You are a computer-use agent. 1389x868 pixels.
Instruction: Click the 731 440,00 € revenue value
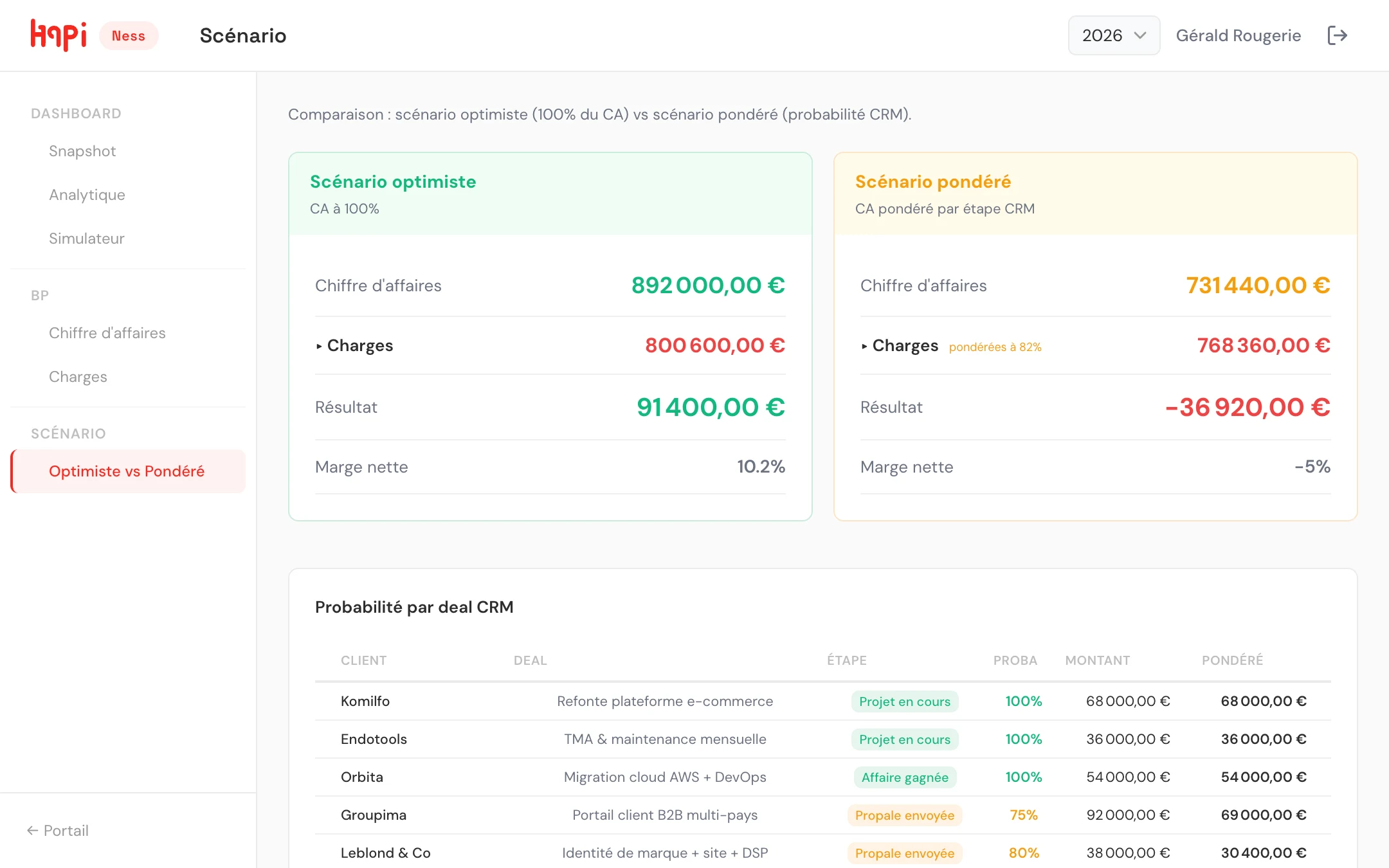pos(1258,285)
